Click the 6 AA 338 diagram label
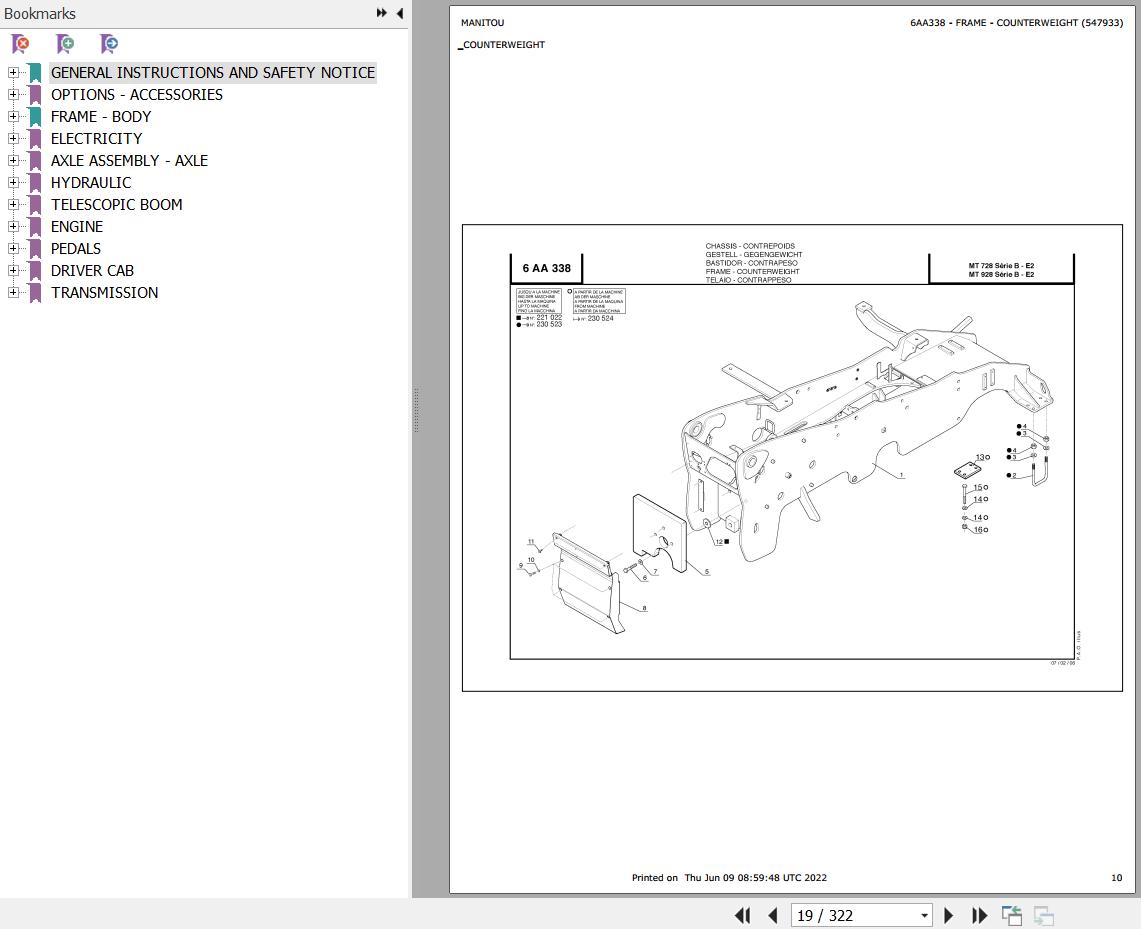Screen dimensions: 1141x929 click(546, 268)
